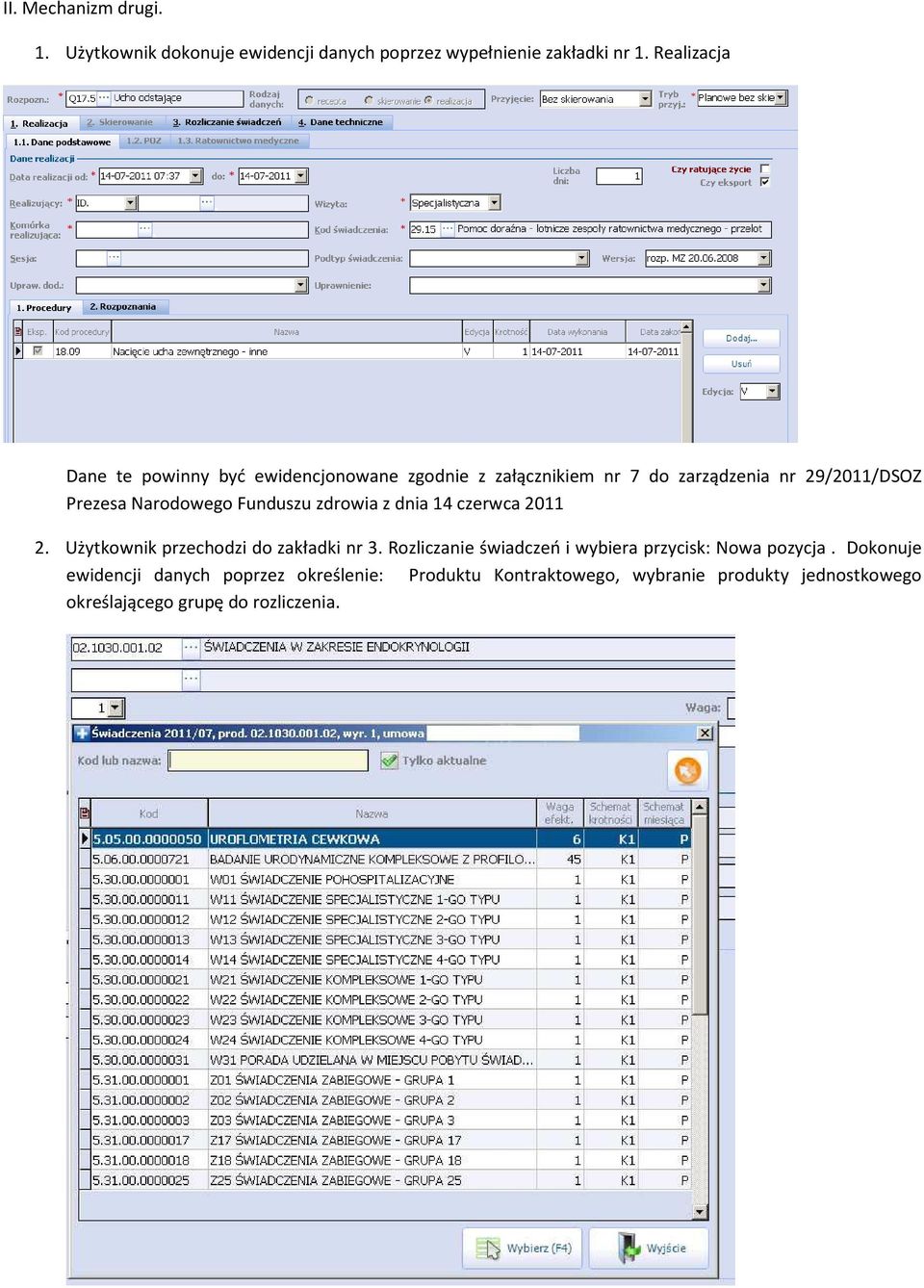Expand the Uprawnienie dropdown

(764, 285)
